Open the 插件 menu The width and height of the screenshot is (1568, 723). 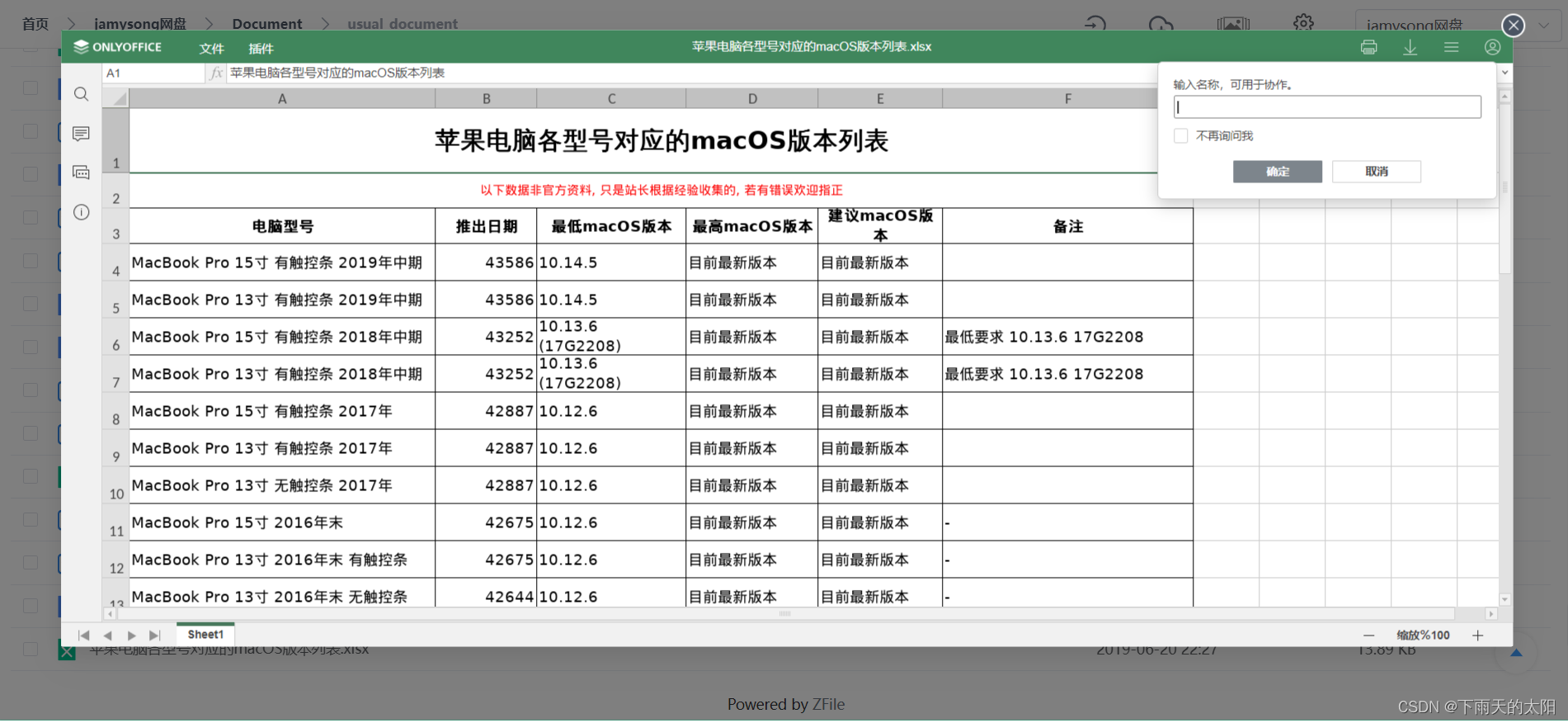[x=261, y=48]
